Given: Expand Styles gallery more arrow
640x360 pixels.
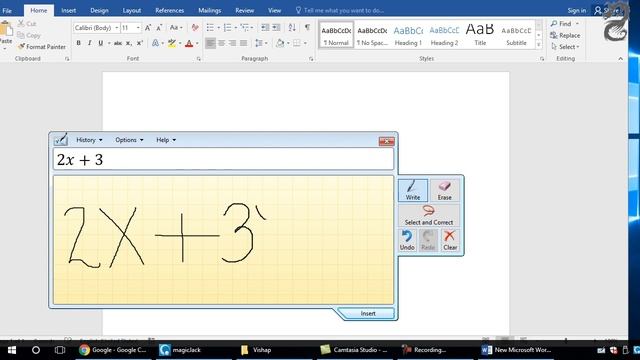Looking at the screenshot, I should 539,44.
